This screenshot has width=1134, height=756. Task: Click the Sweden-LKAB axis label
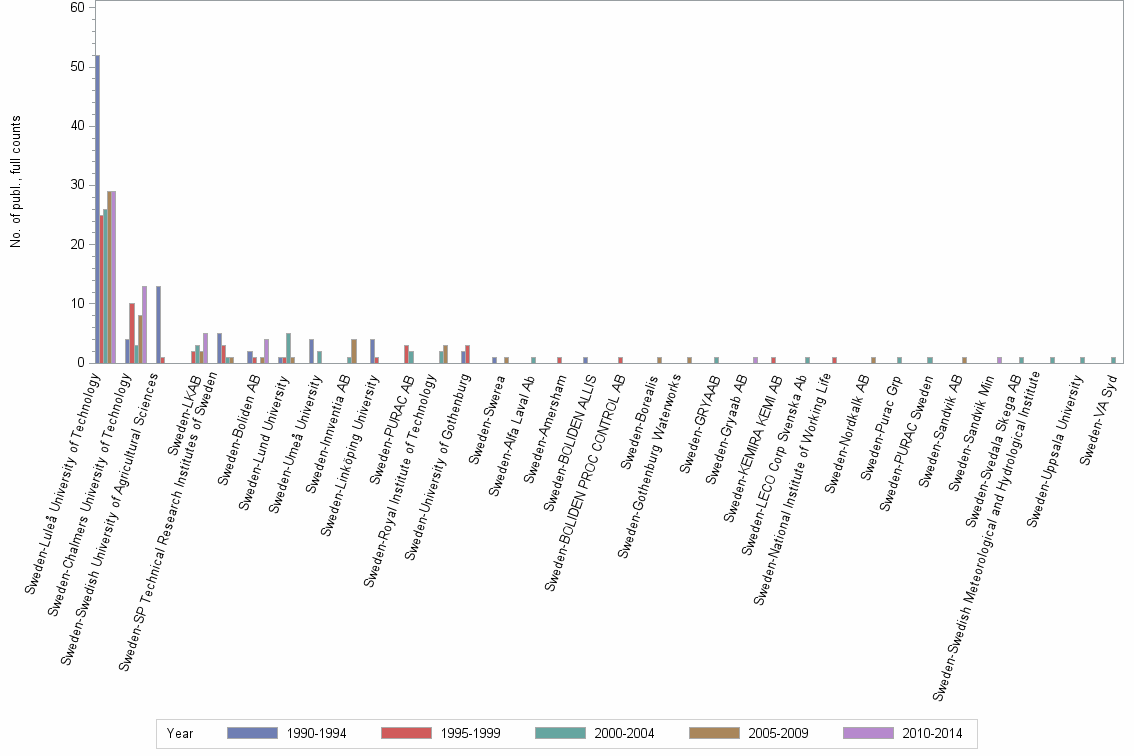pos(186,414)
